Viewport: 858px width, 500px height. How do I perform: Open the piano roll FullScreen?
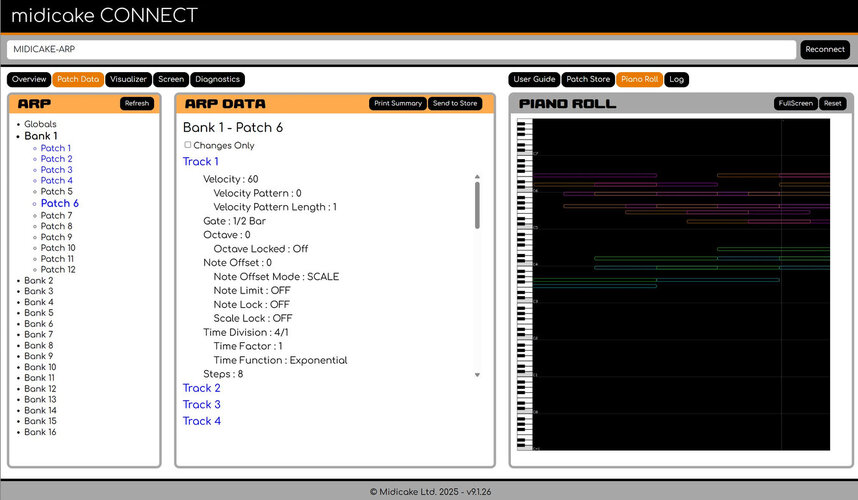[x=796, y=103]
